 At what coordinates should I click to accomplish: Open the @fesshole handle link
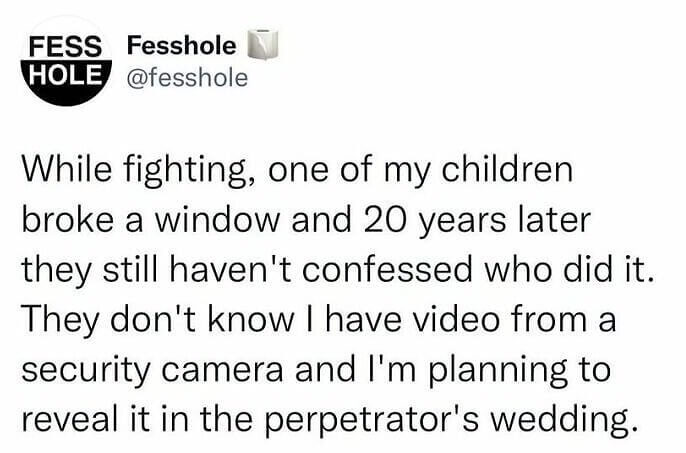(187, 78)
